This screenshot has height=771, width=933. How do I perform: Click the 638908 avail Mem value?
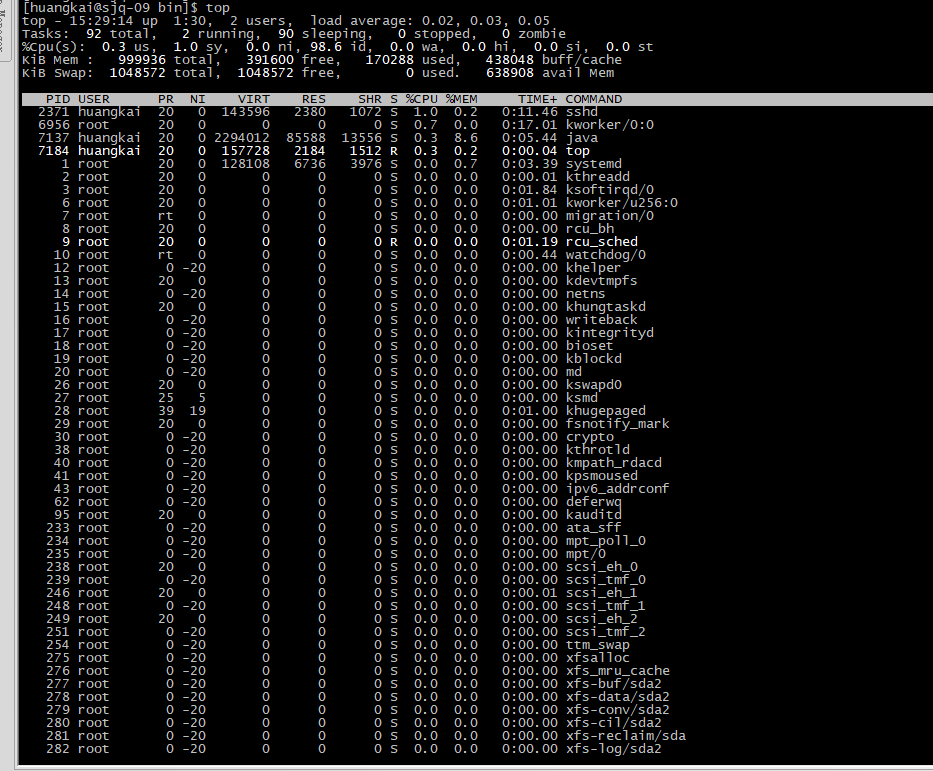pyautogui.click(x=509, y=73)
